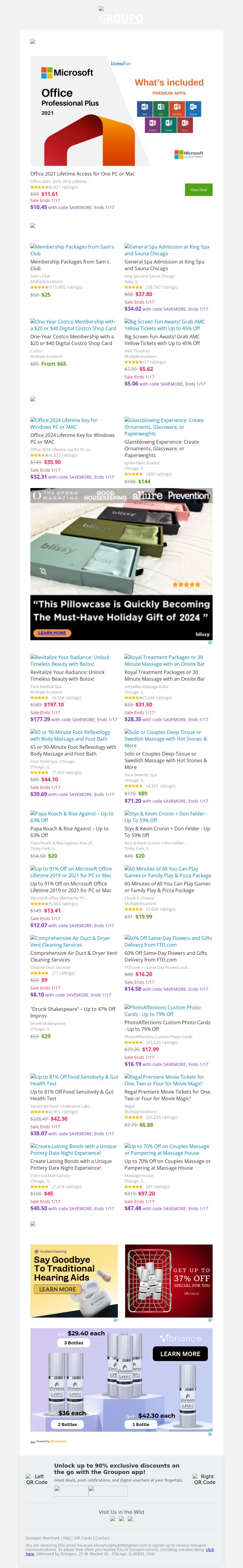The height and width of the screenshot is (1568, 243).
Task: Click the Audien Hearing aids advertisement
Action: pos(74,1280)
